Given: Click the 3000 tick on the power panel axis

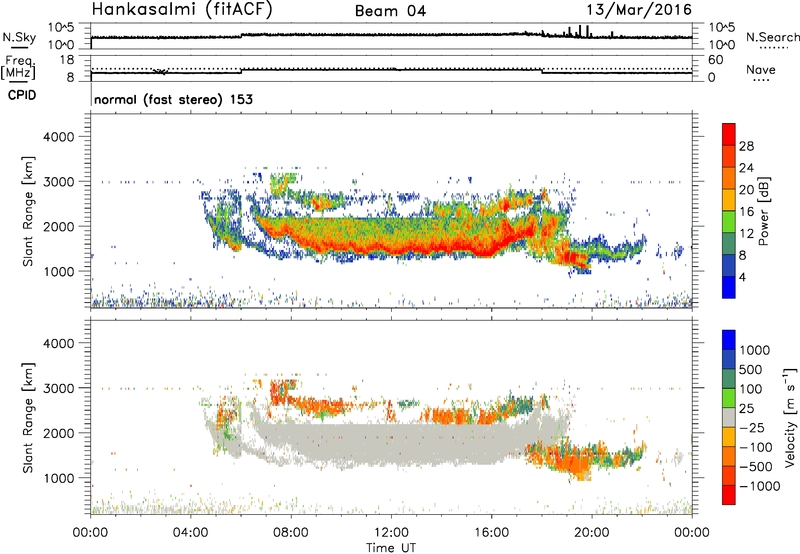Looking at the screenshot, I should (59, 182).
